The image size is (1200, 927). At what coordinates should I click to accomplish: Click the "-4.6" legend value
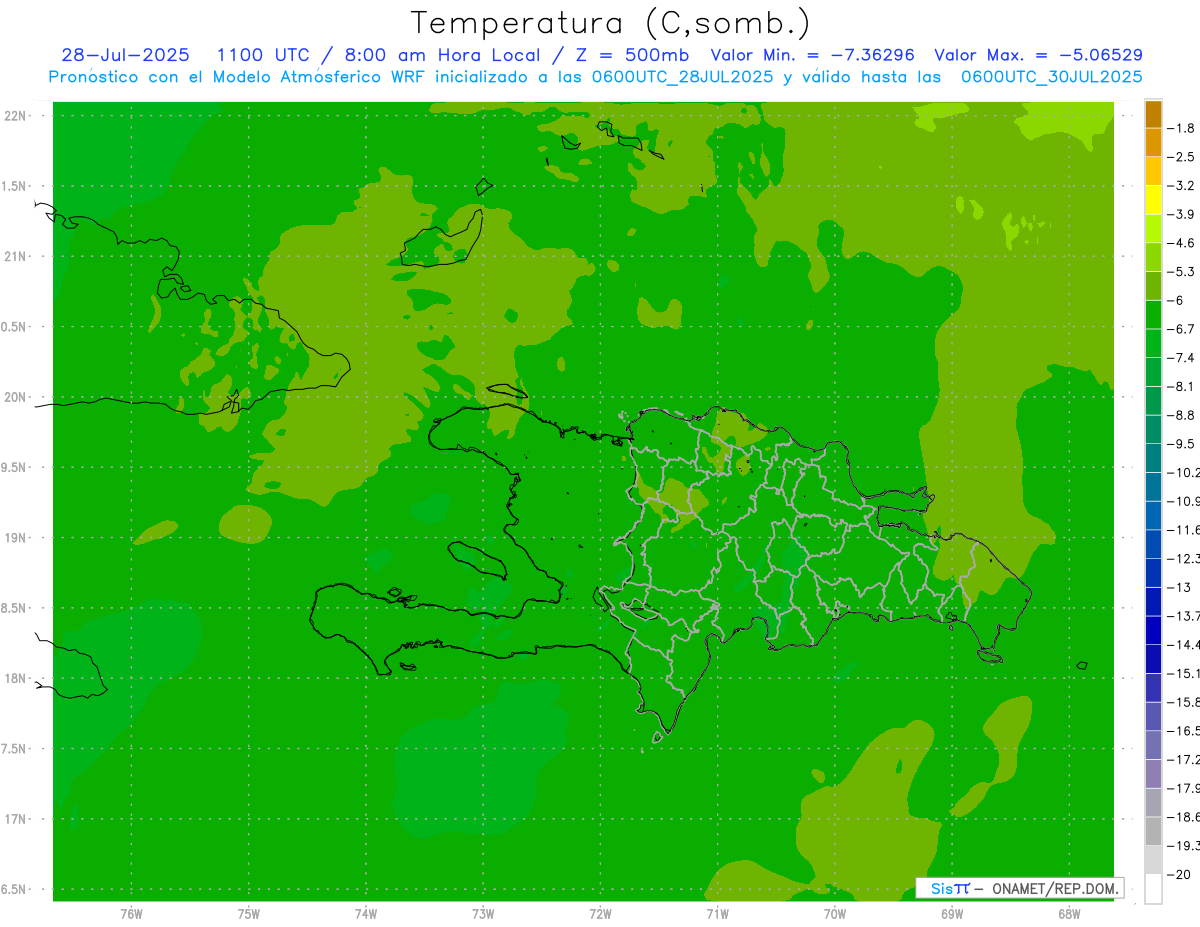tap(1182, 243)
